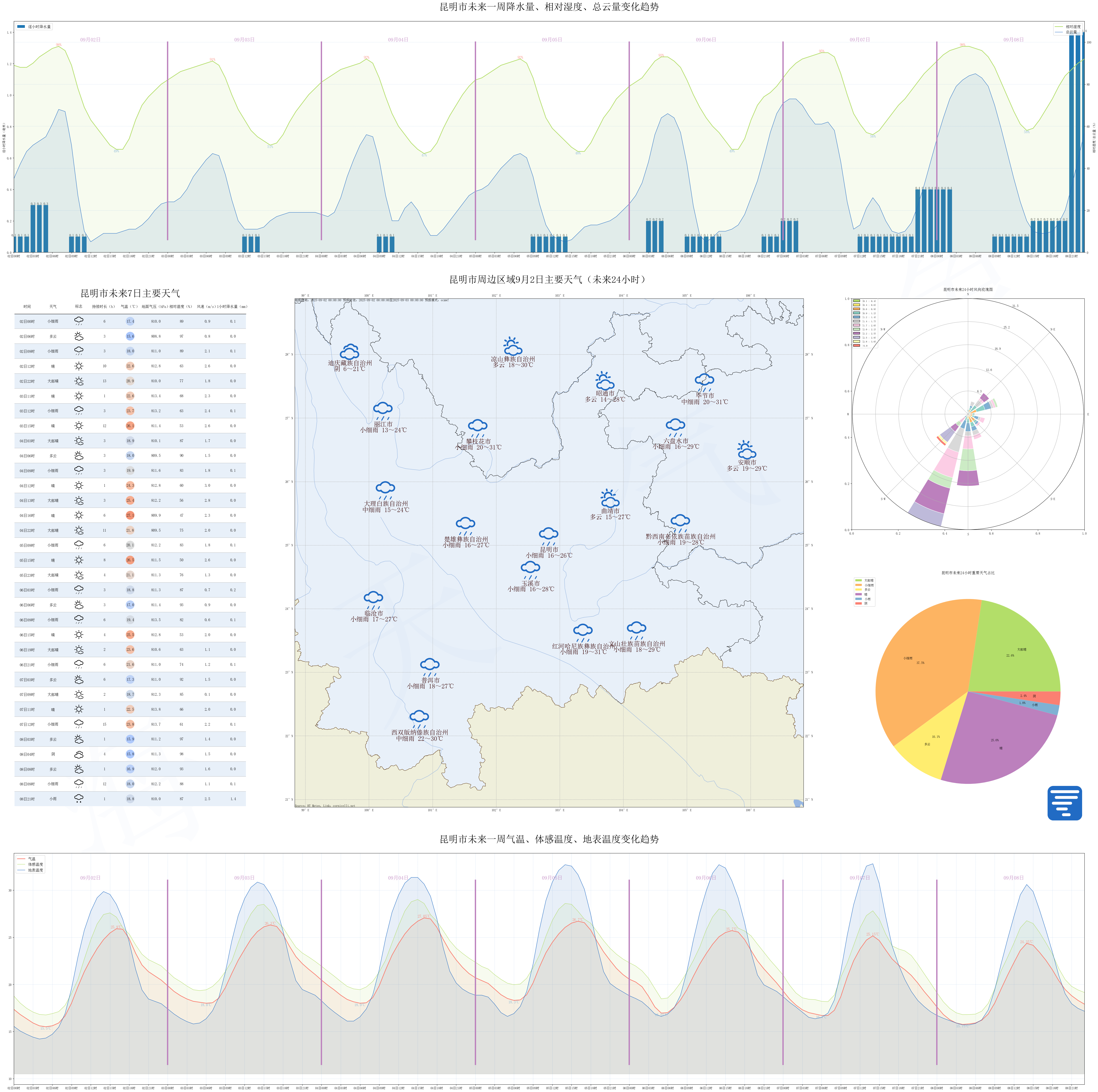
Task: Click the 15.6 temperature bubble in 02日06时 row
Action: point(130,336)
